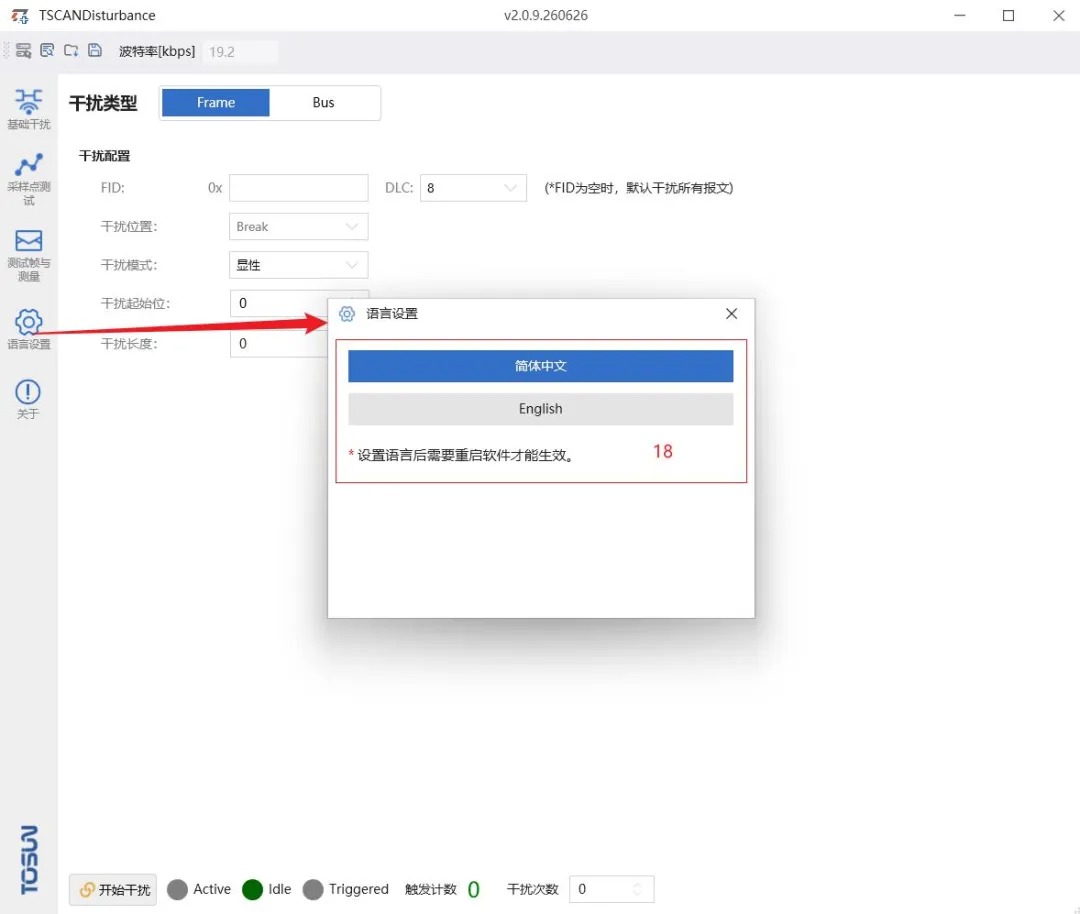Click the device scan toolbar icon
Screen dimensions: 1080x914
(23, 51)
